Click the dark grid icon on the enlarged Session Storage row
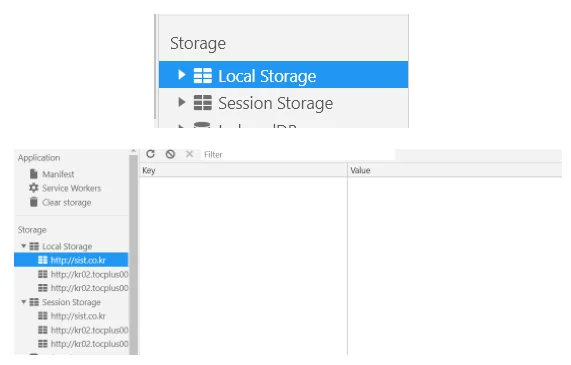The width and height of the screenshot is (571, 365). (202, 102)
